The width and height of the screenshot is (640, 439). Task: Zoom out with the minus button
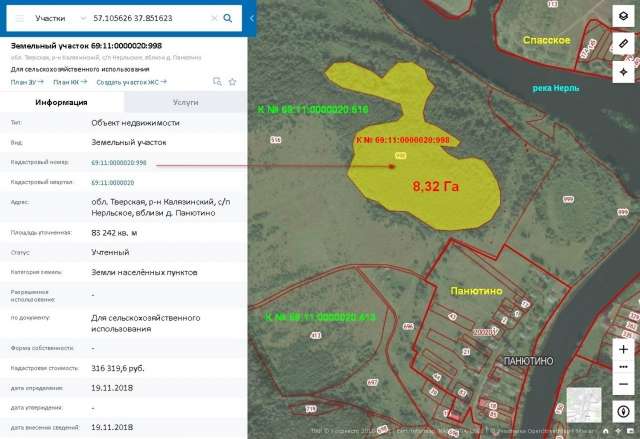click(x=623, y=384)
